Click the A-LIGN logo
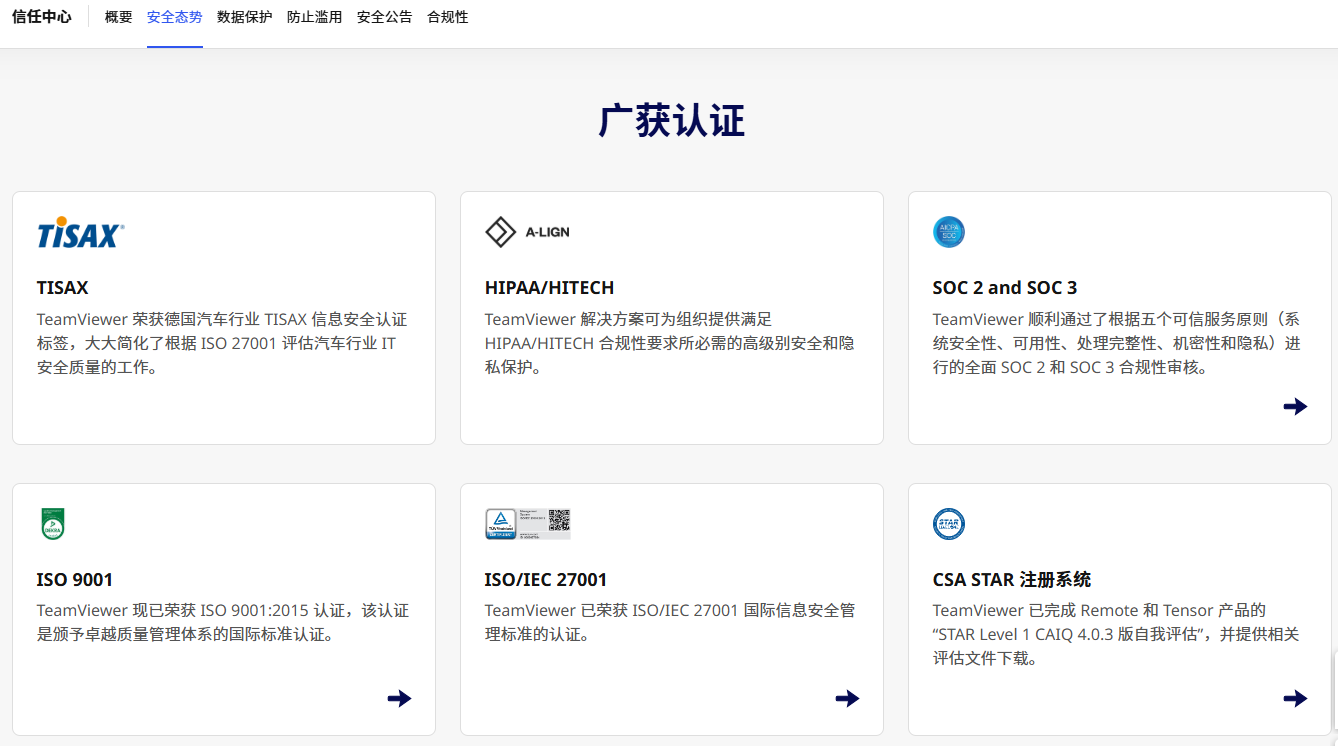1338x746 pixels. [527, 232]
